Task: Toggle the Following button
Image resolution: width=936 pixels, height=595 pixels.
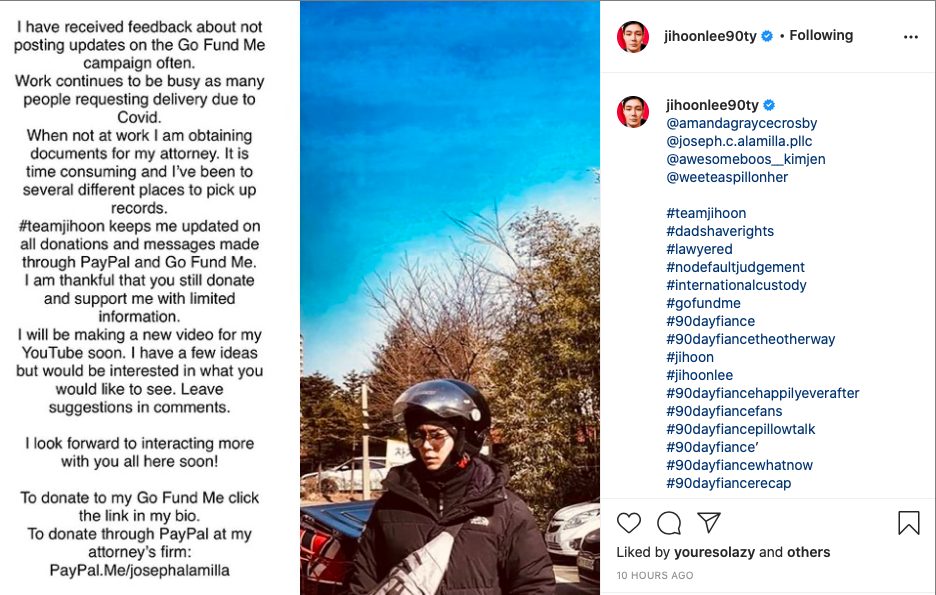Action: [821, 36]
